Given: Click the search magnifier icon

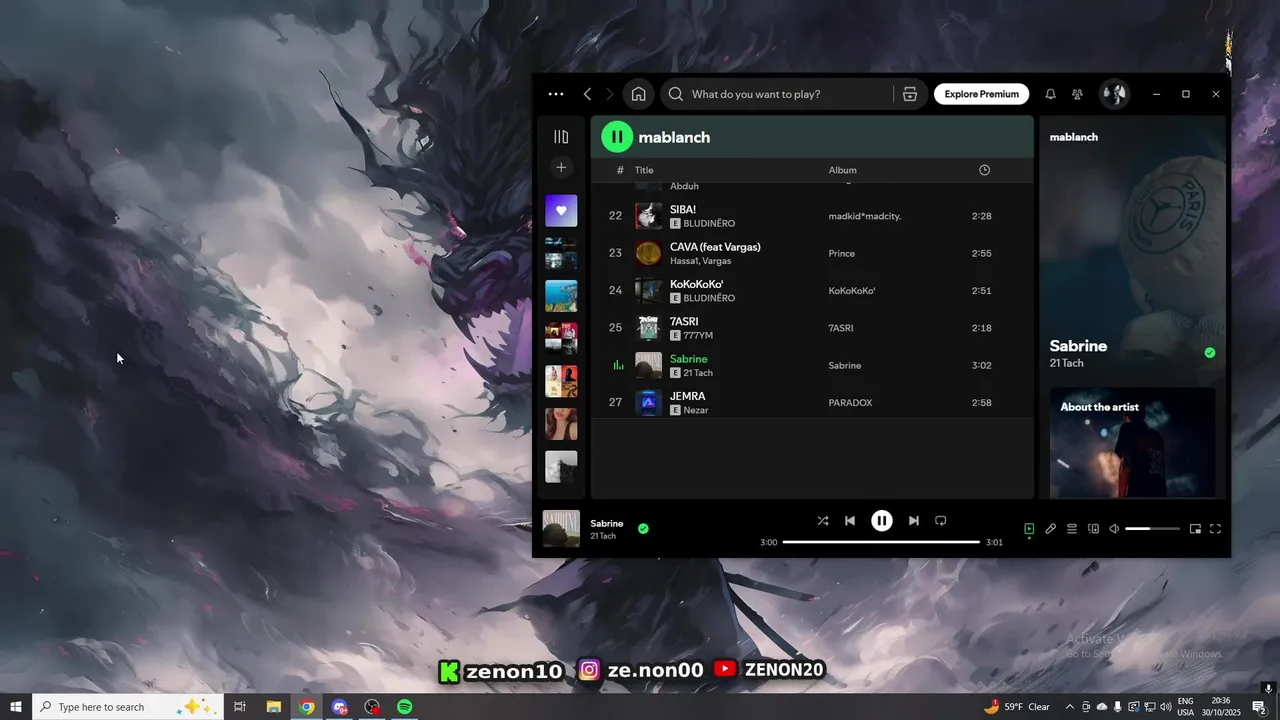Looking at the screenshot, I should (x=676, y=94).
